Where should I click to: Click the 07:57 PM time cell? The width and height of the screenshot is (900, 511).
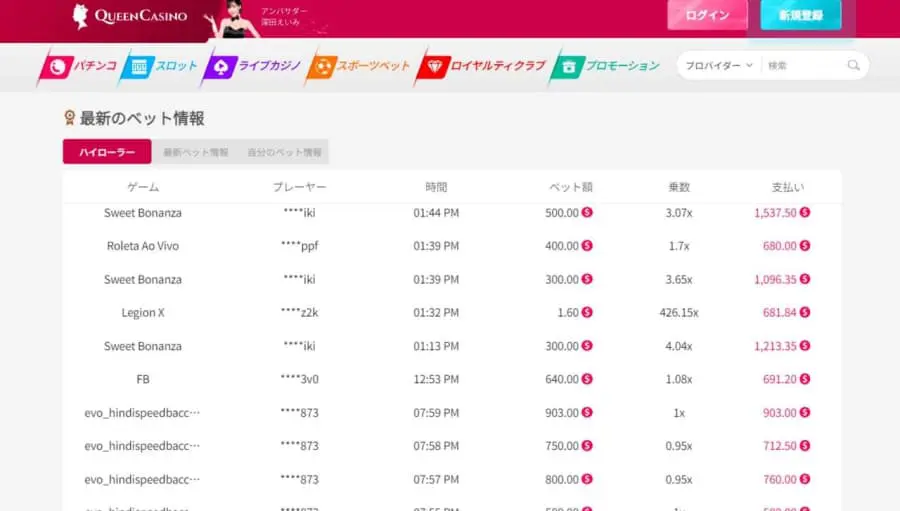(x=436, y=479)
